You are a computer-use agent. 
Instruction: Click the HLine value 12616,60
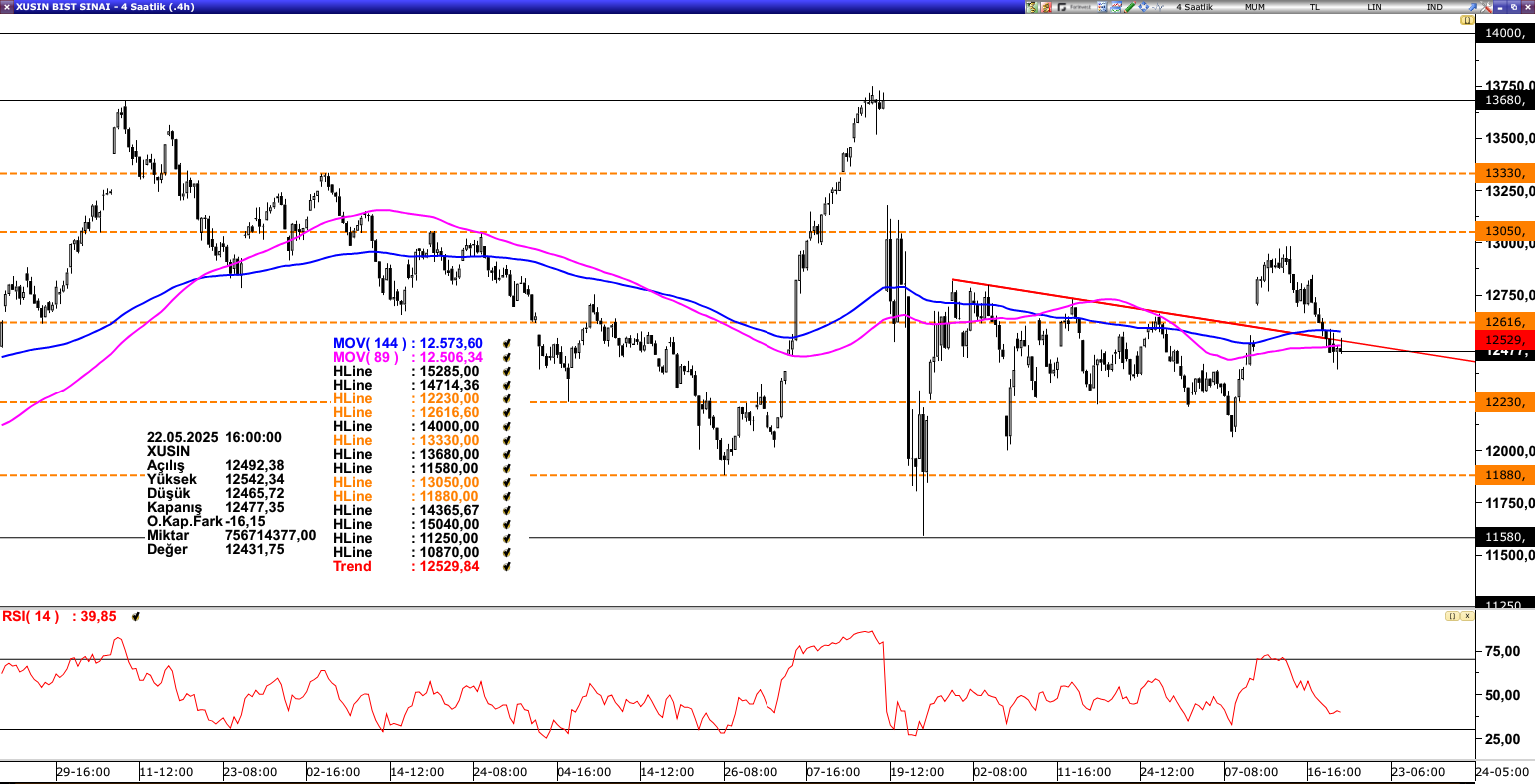pos(449,412)
